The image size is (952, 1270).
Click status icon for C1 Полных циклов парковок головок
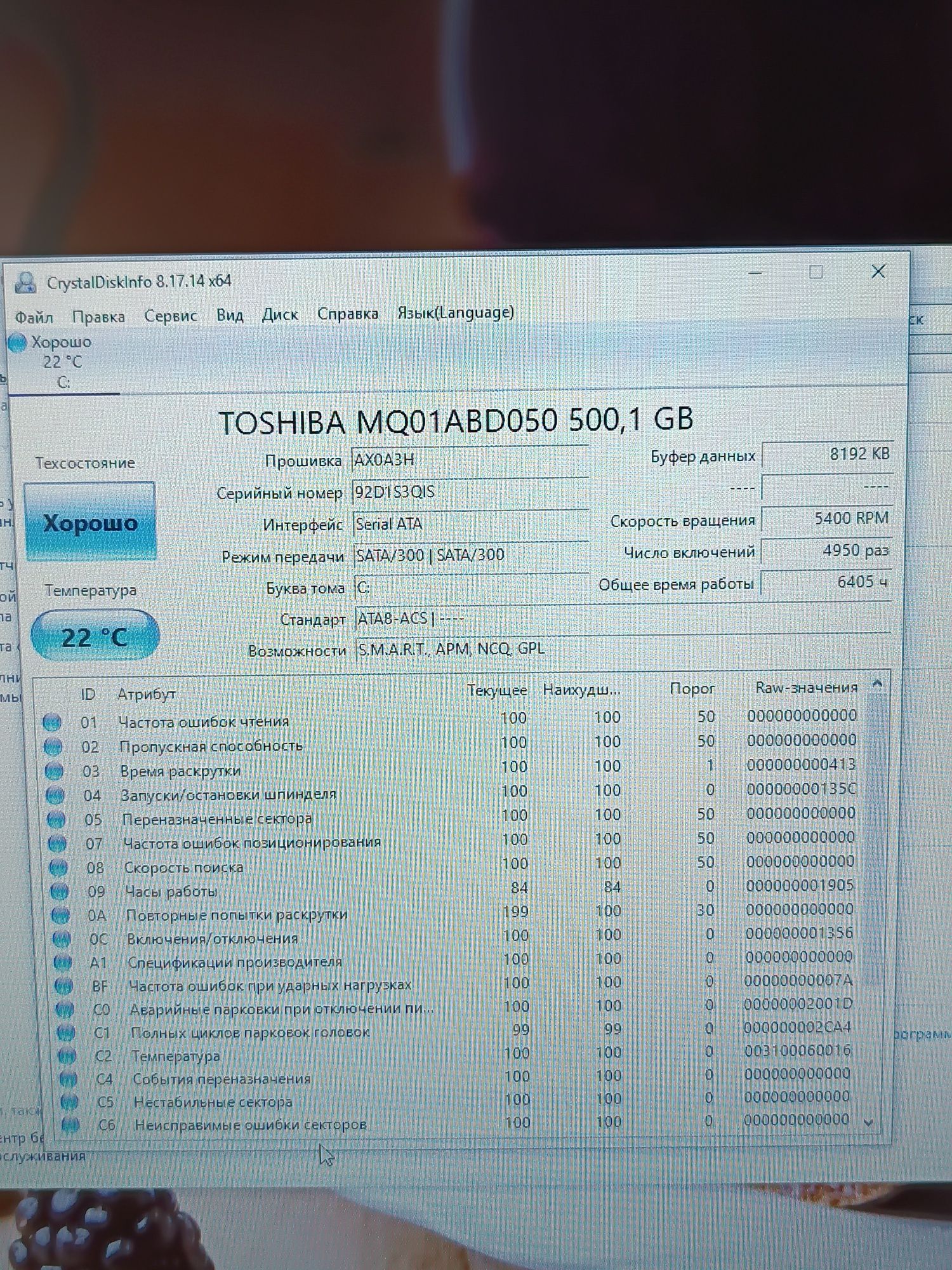[x=66, y=1033]
